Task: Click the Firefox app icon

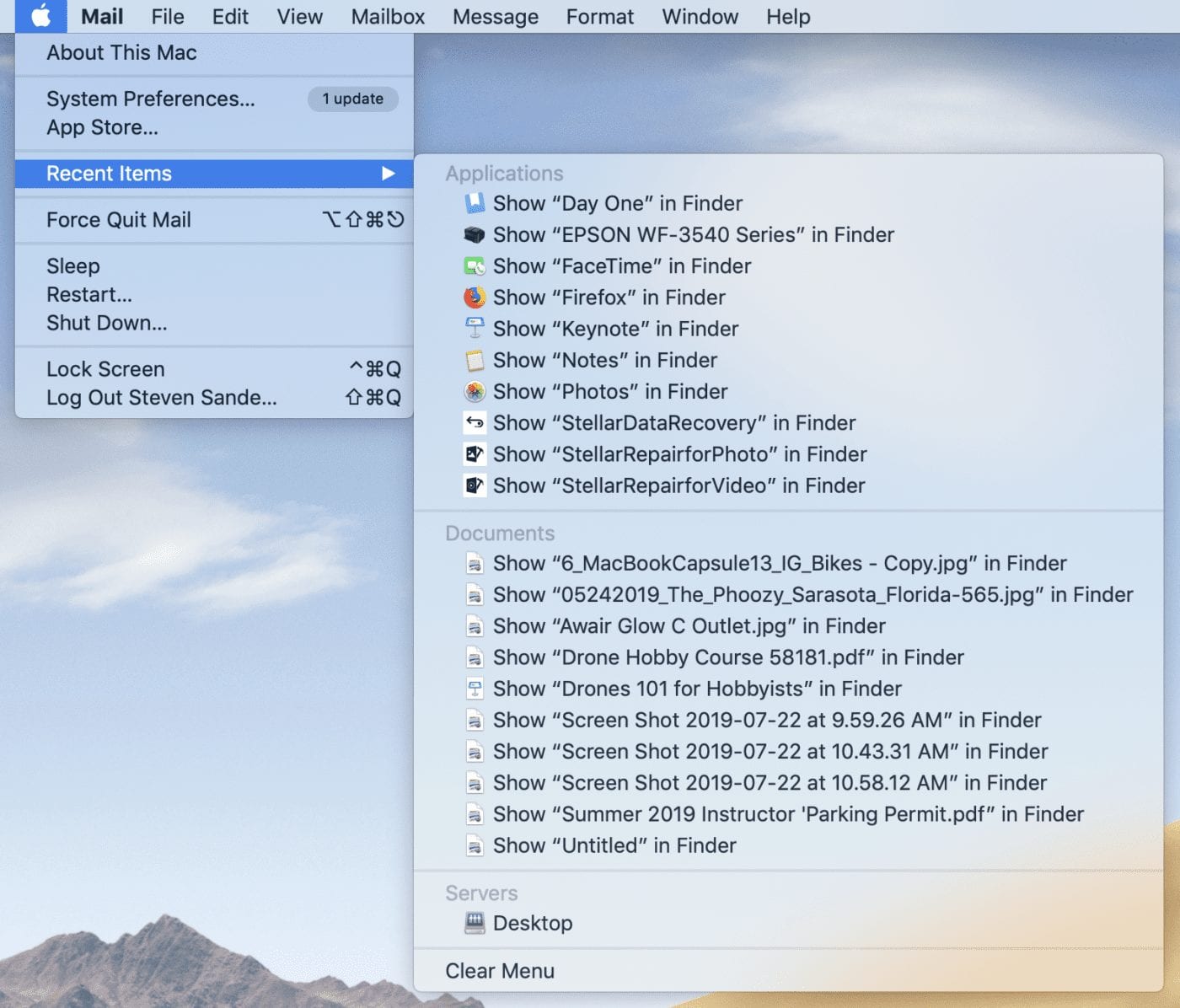Action: [x=475, y=298]
